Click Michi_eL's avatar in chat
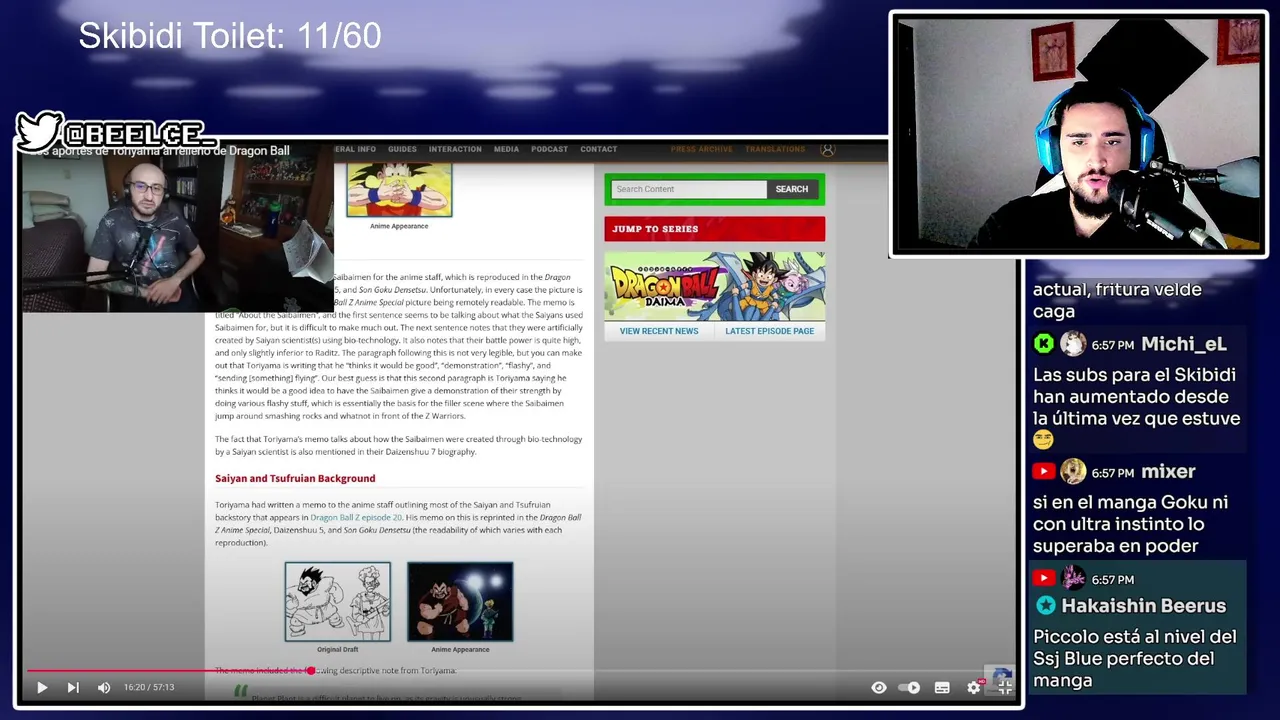The image size is (1280, 720). coord(1073,344)
